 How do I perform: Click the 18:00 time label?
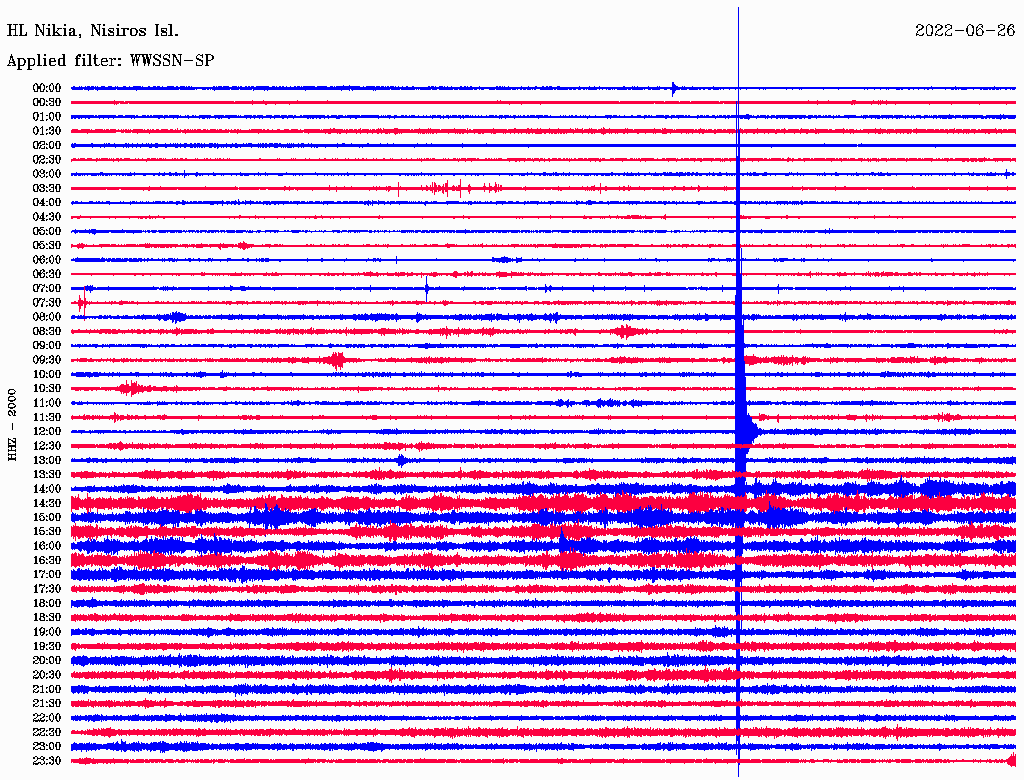point(47,603)
